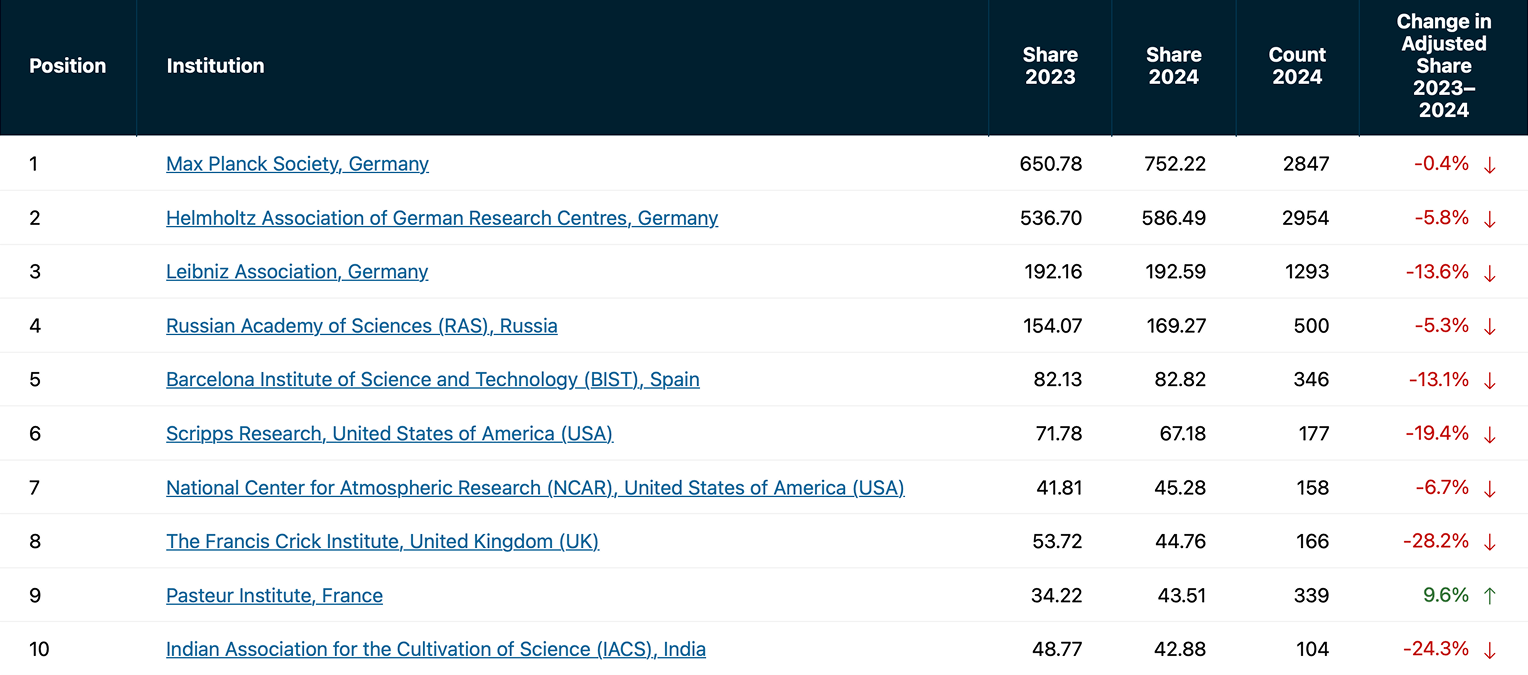Click the green up arrow for Pasteur Institute

point(1489,596)
